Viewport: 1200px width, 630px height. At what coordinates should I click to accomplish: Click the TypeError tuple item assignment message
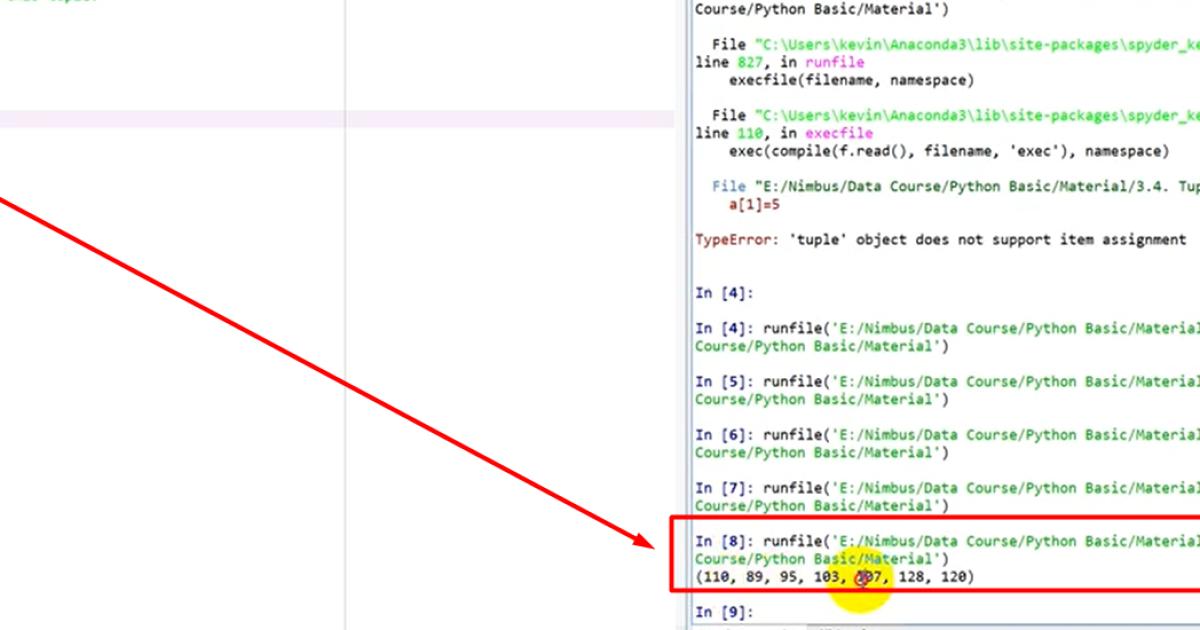tap(940, 240)
